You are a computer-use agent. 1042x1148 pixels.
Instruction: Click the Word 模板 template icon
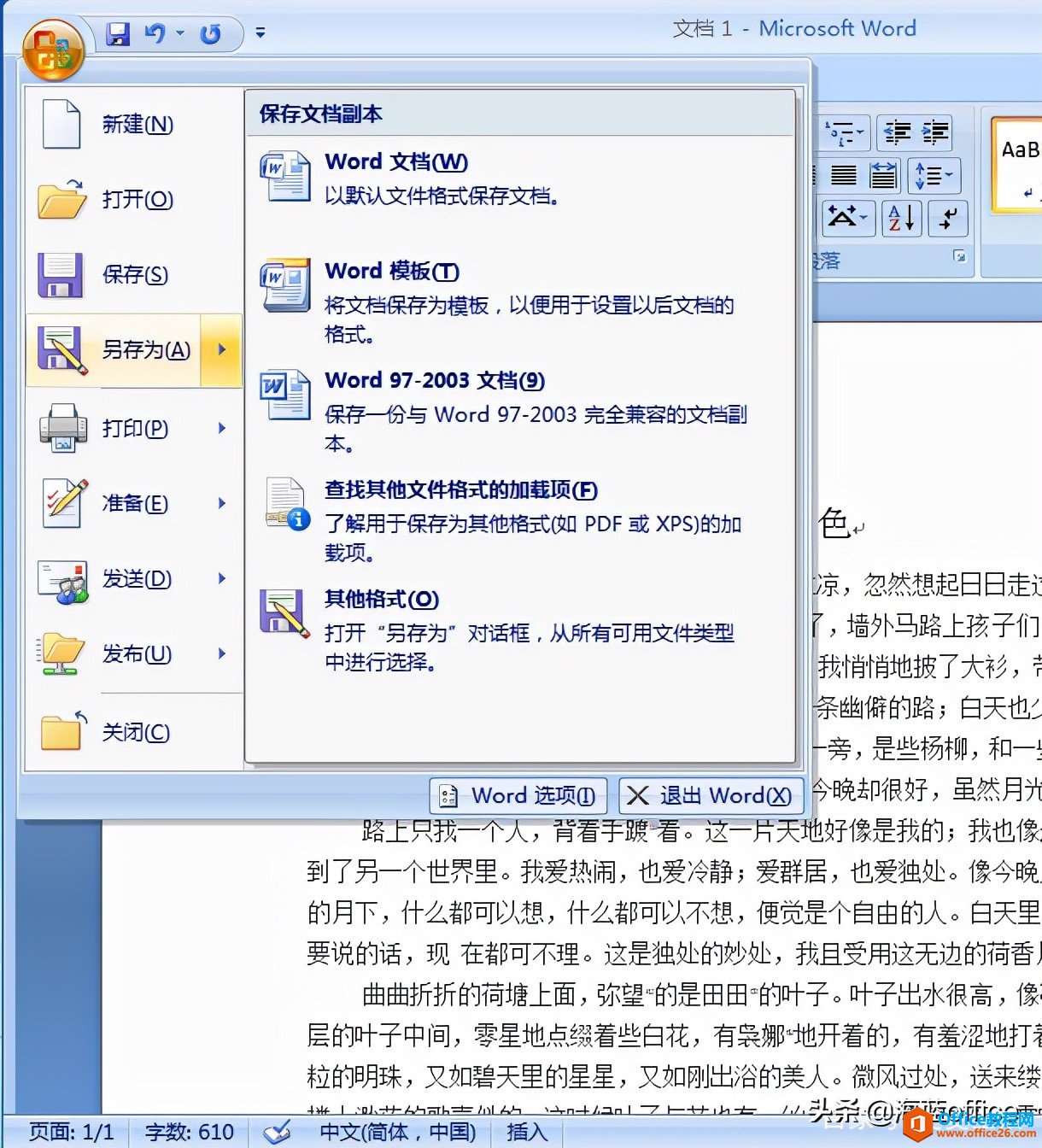pos(285,285)
